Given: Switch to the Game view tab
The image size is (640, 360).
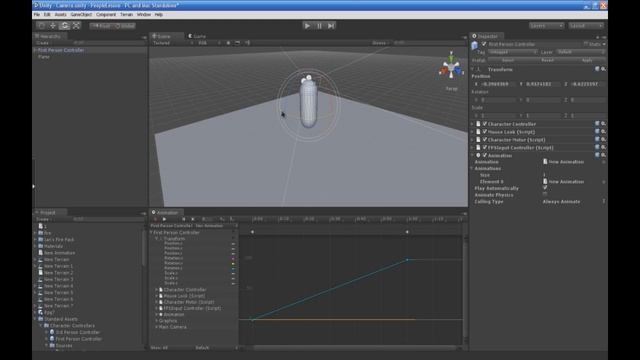Looking at the screenshot, I should click(x=197, y=36).
